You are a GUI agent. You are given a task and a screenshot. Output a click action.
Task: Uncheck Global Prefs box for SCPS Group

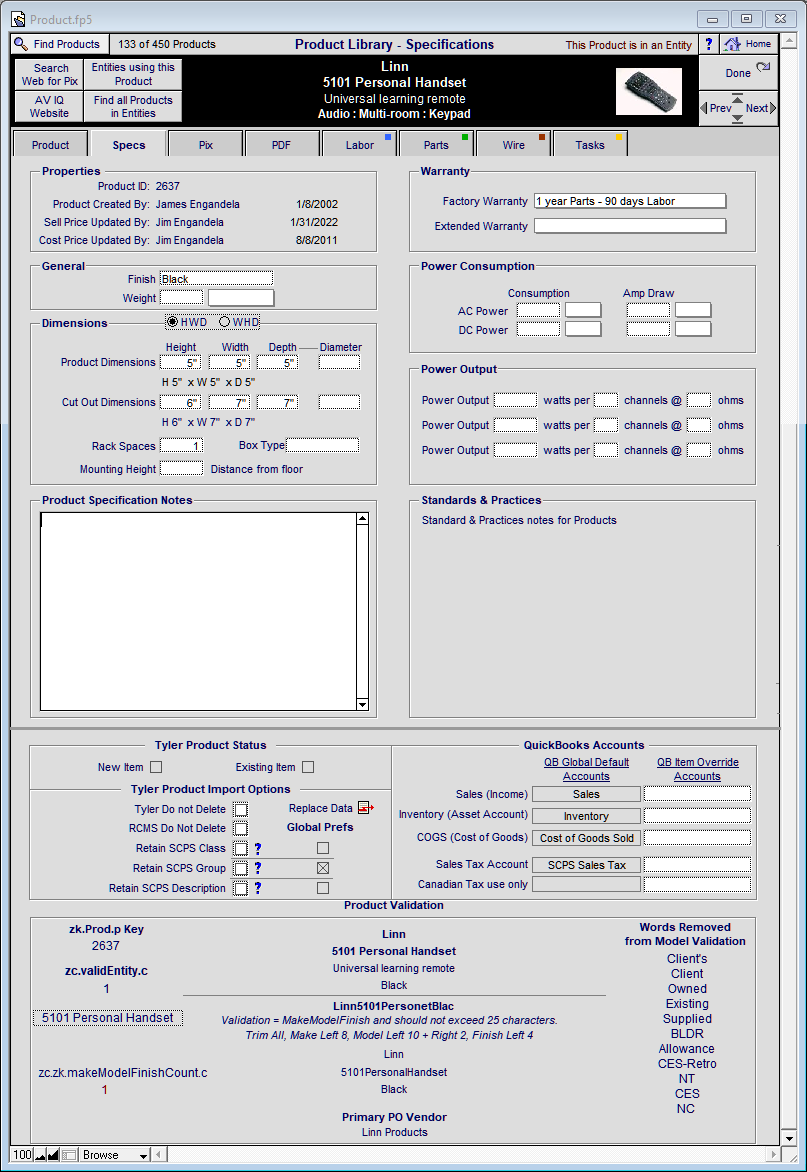point(323,868)
